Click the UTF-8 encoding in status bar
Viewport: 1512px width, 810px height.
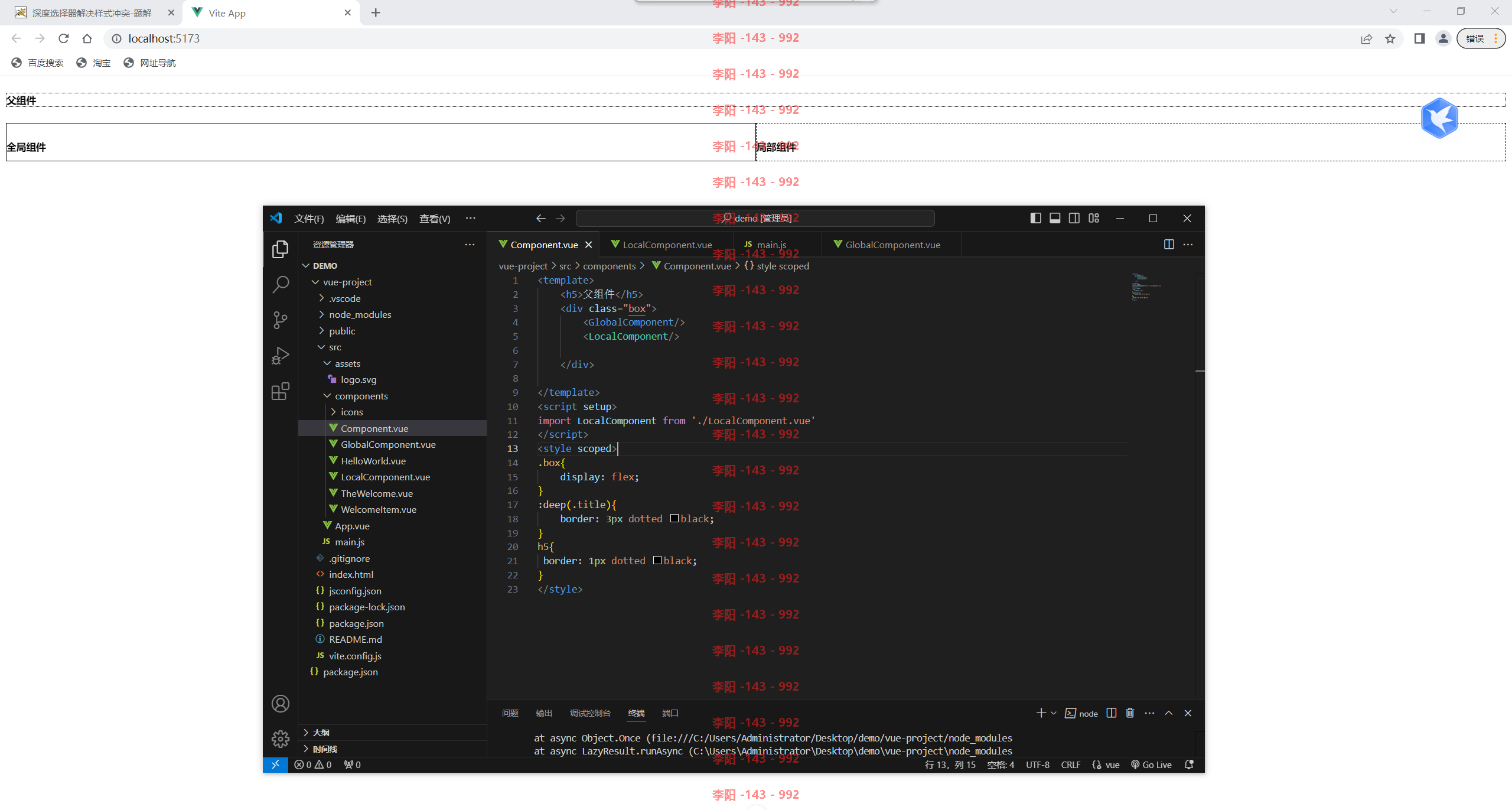point(1038,765)
